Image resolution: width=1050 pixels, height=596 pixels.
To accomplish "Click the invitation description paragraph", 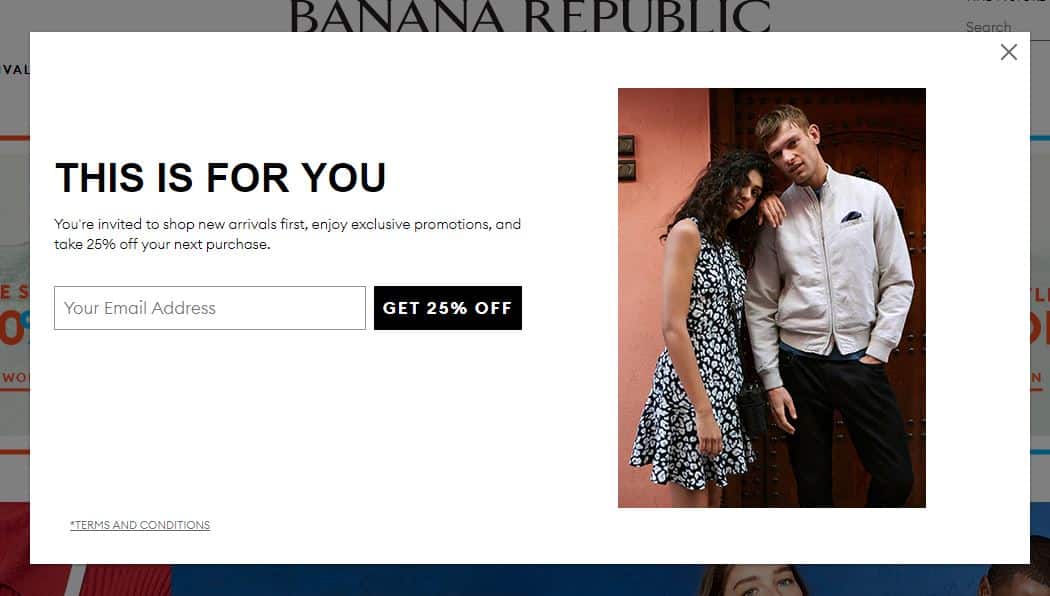I will point(287,234).
